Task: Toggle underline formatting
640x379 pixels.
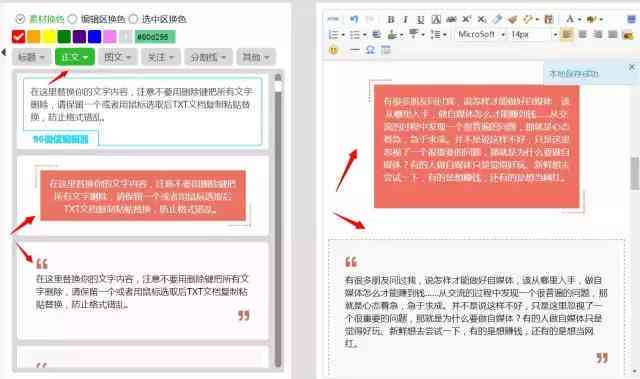Action: 420,20
